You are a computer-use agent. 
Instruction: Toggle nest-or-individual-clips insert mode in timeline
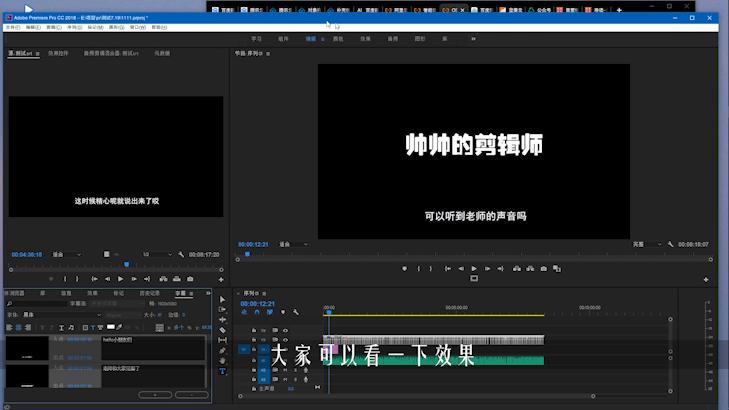click(x=244, y=312)
